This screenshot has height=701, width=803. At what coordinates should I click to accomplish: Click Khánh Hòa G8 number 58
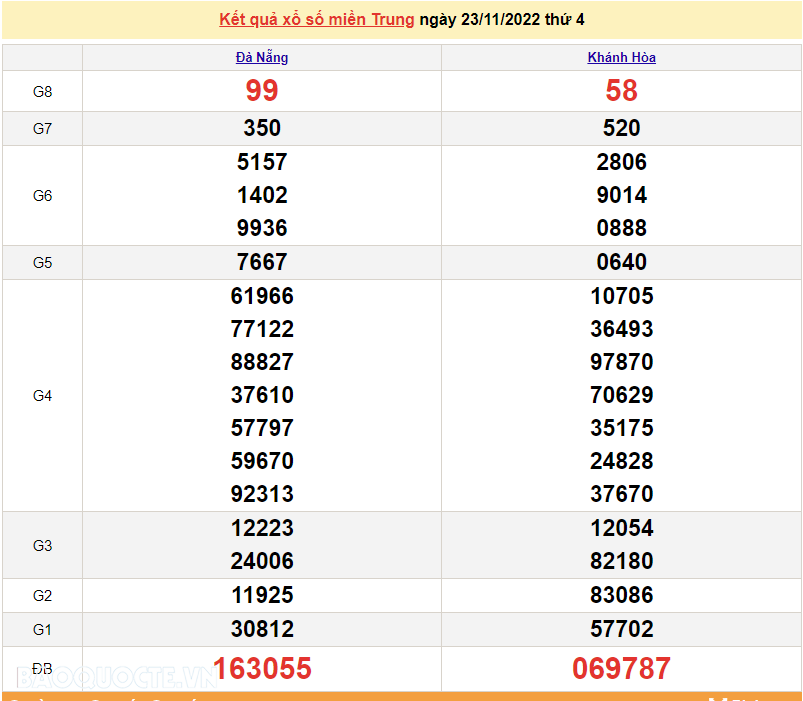622,91
